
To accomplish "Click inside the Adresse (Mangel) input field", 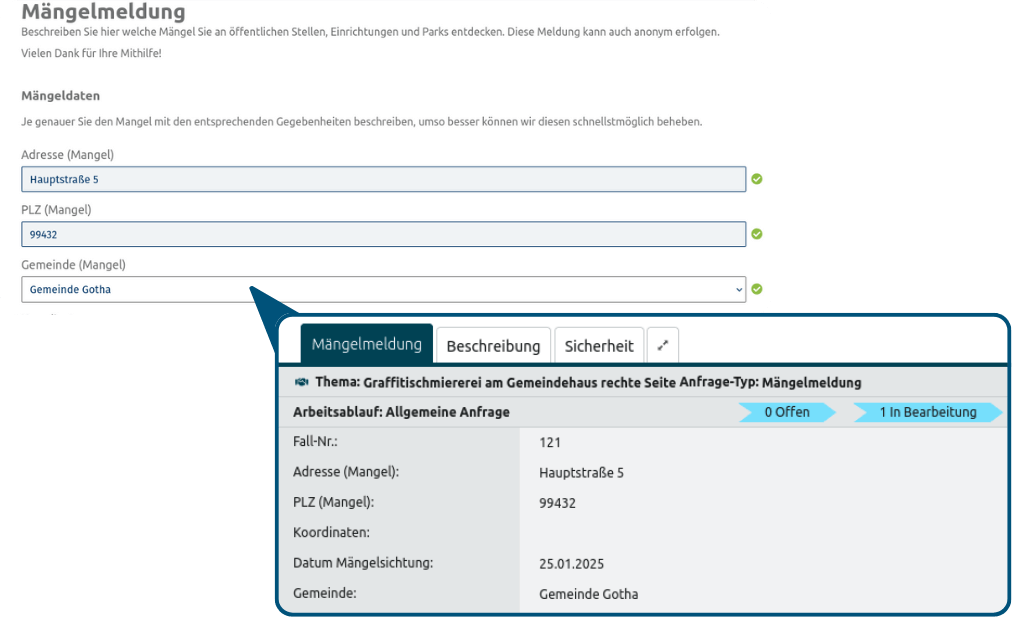I will pyautogui.click(x=380, y=178).
